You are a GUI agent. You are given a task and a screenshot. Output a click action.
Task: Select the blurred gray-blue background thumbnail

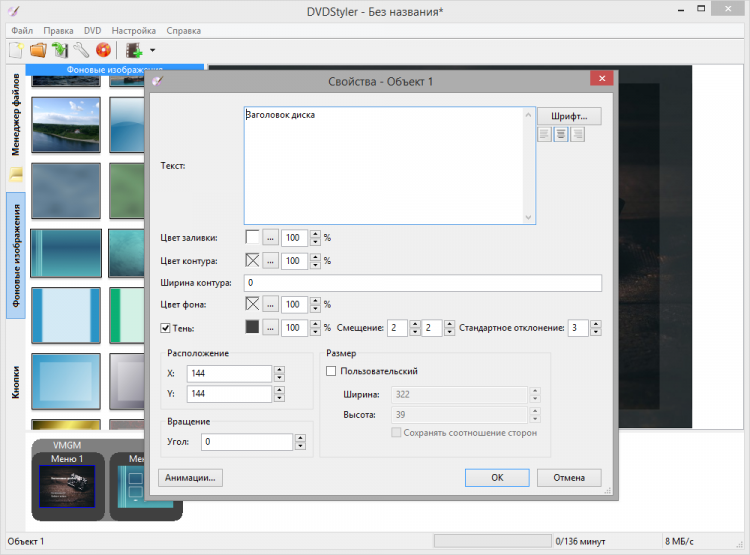[x=66, y=190]
